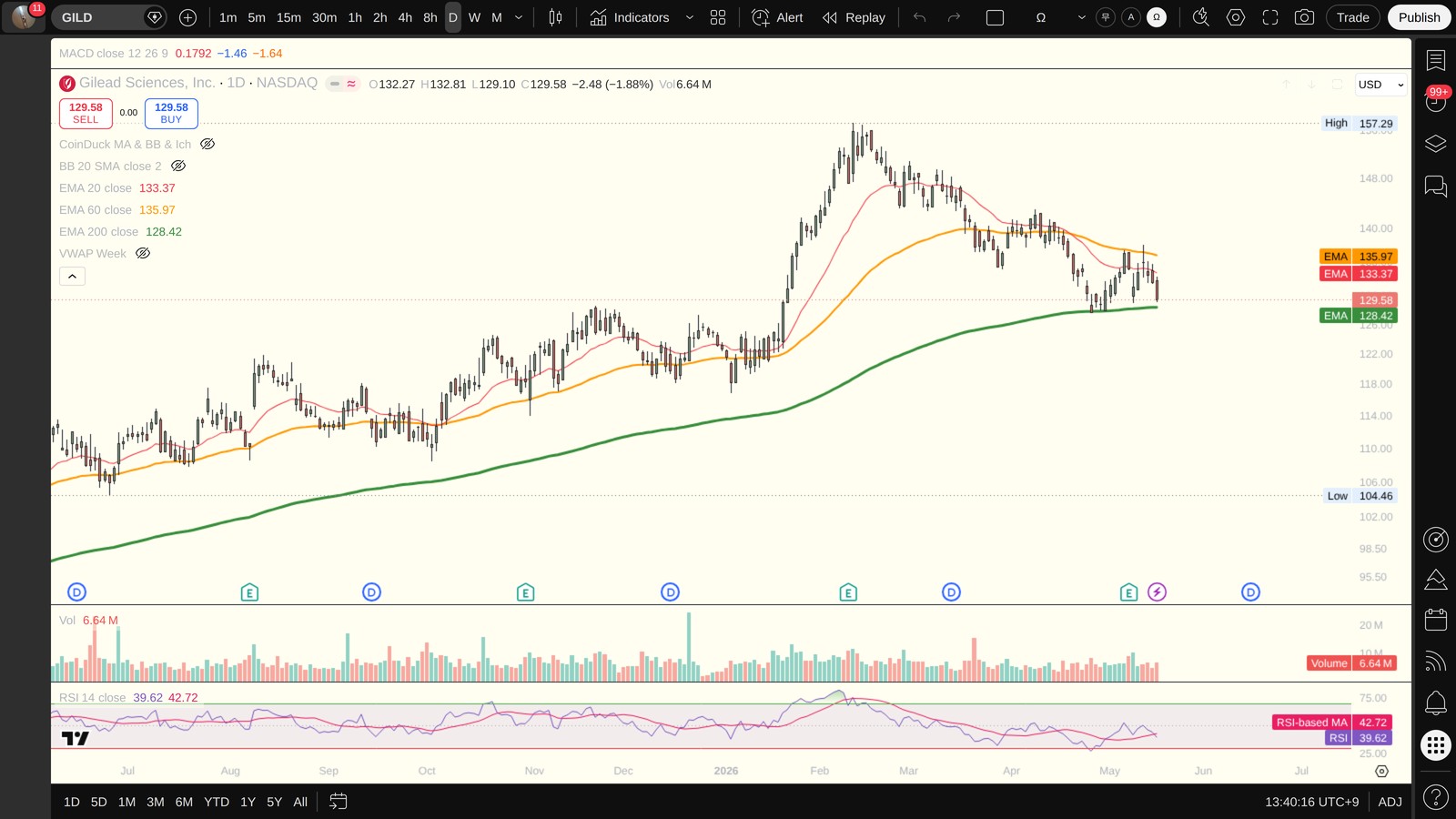This screenshot has height=819, width=1456.
Task: Switch range to 6M
Action: pyautogui.click(x=184, y=802)
